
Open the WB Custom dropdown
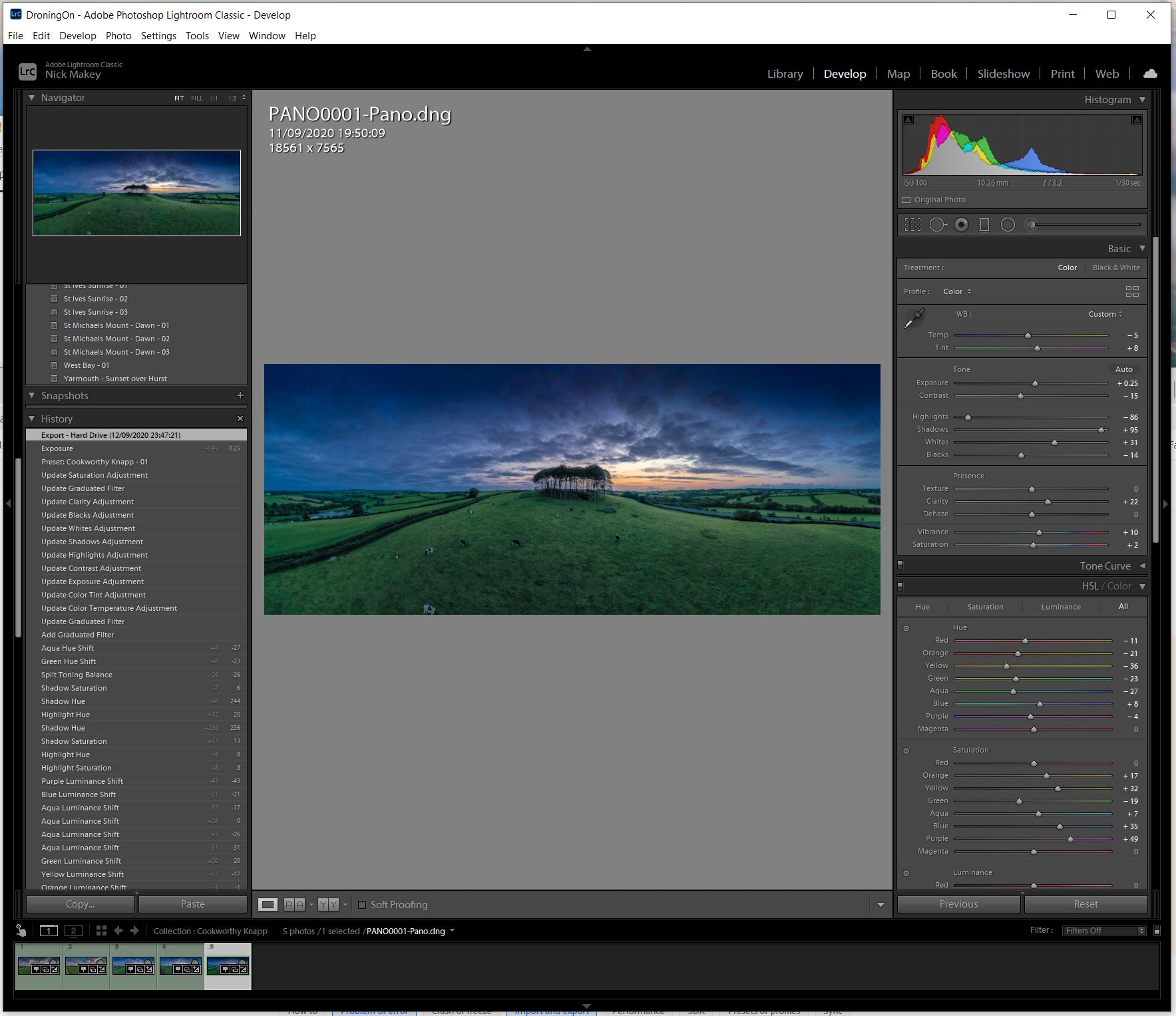1103,314
